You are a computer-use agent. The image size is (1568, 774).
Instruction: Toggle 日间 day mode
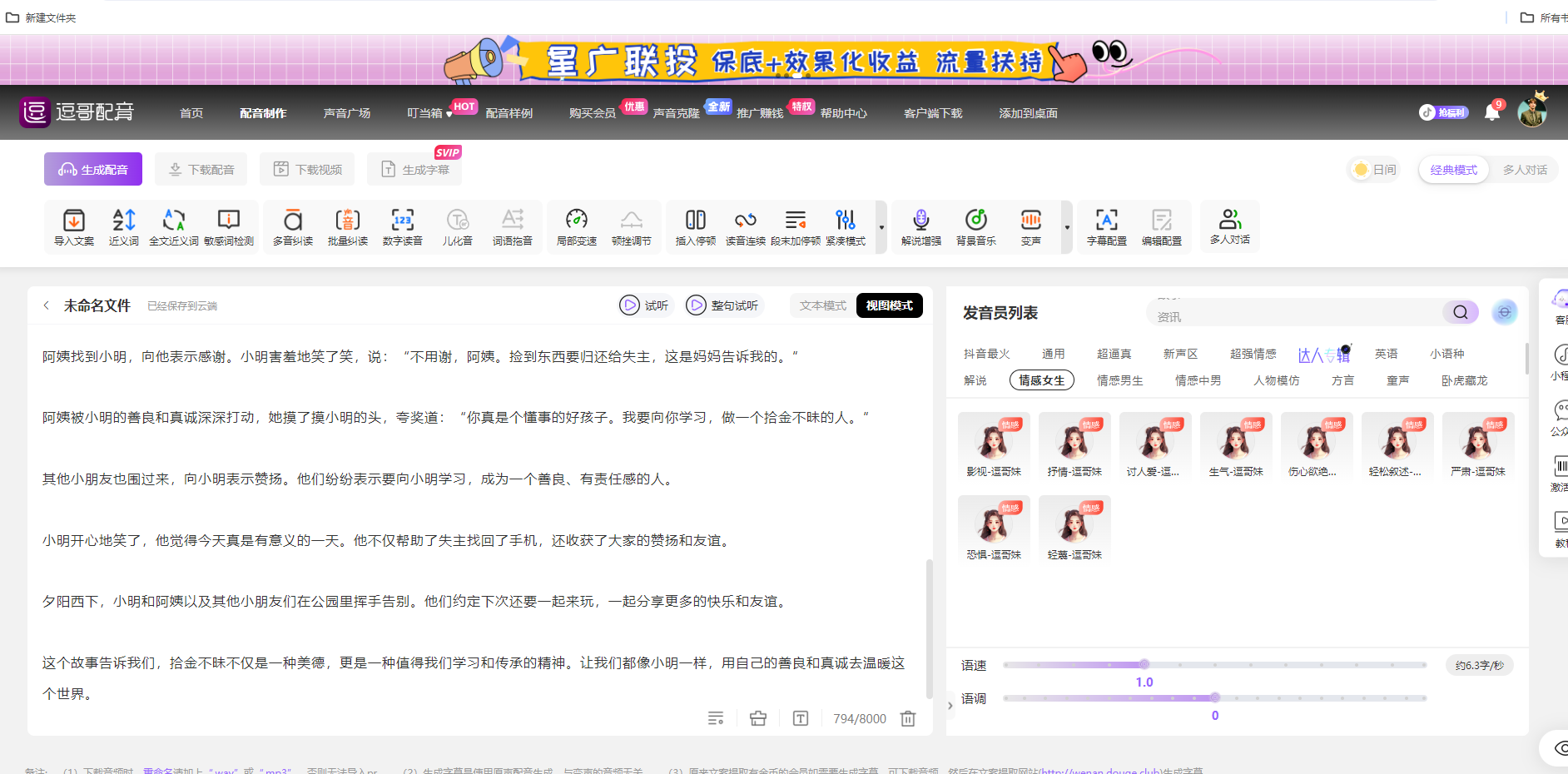(1374, 169)
